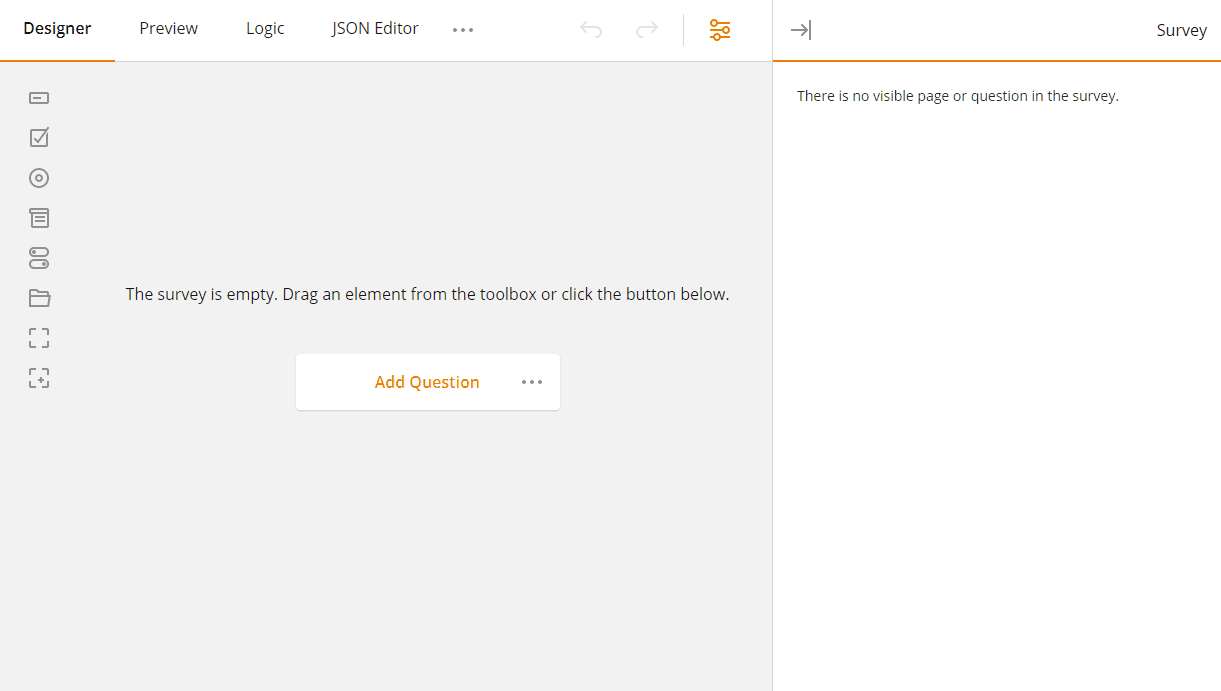Viewport: 1221px width, 691px height.
Task: Switch to the Logic tab
Action: [264, 28]
